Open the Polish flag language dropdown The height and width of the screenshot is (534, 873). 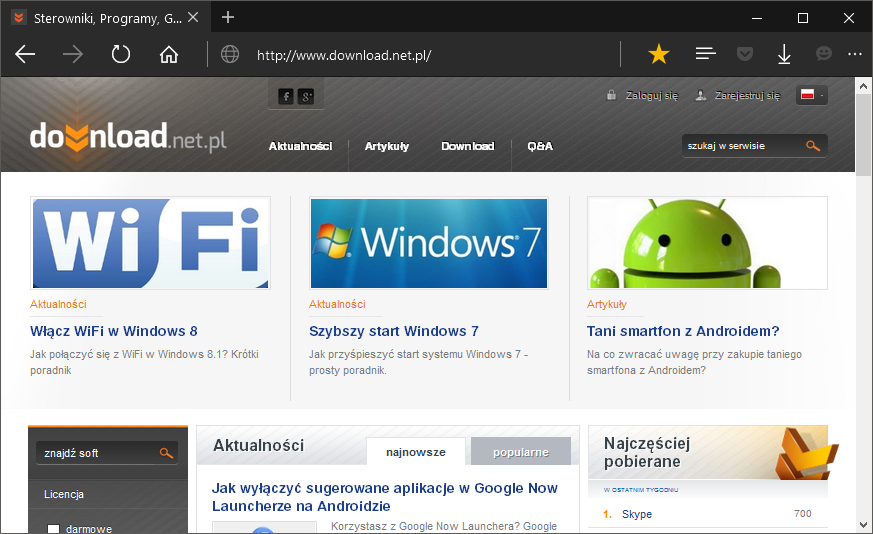click(x=812, y=95)
